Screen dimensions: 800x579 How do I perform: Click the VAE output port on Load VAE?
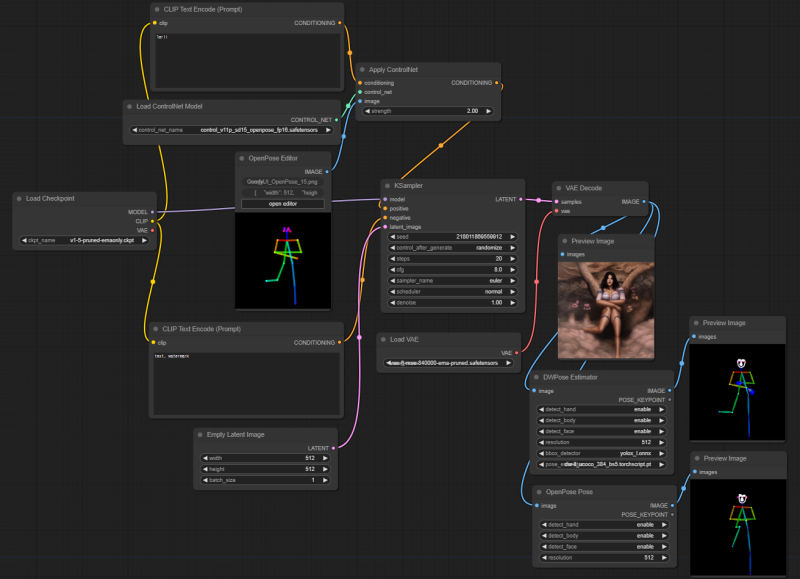[x=516, y=353]
